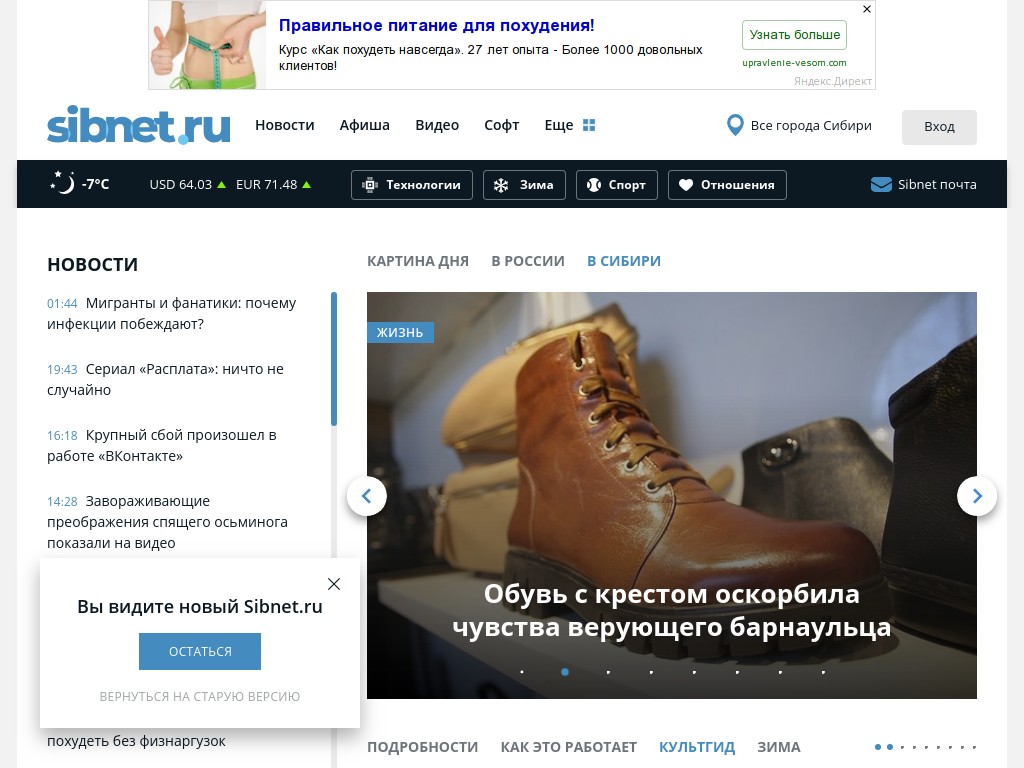Open news about sleeping octopus video
The image size is (1024, 768).
pyautogui.click(x=167, y=522)
